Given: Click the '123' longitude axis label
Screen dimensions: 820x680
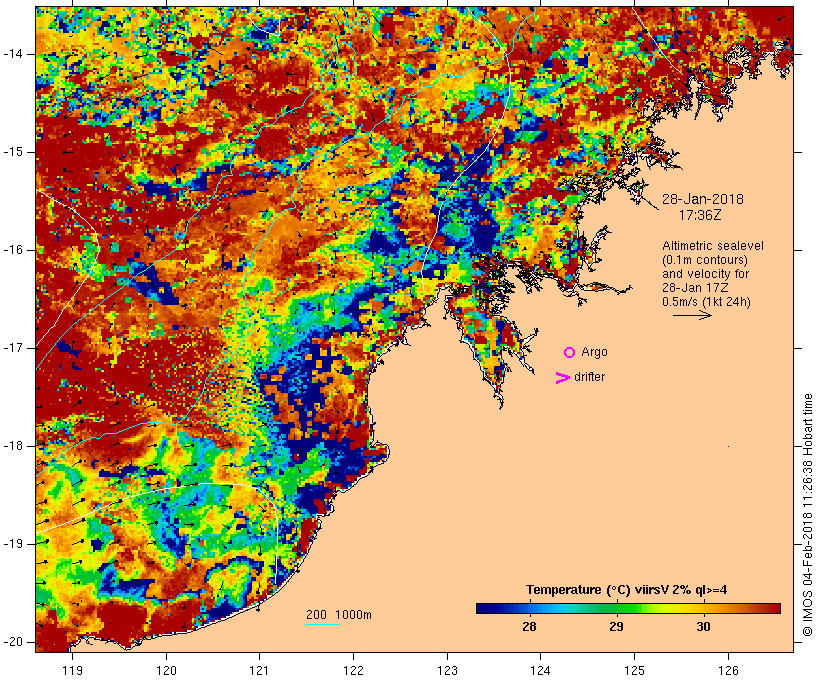Looking at the screenshot, I should pyautogui.click(x=447, y=670).
